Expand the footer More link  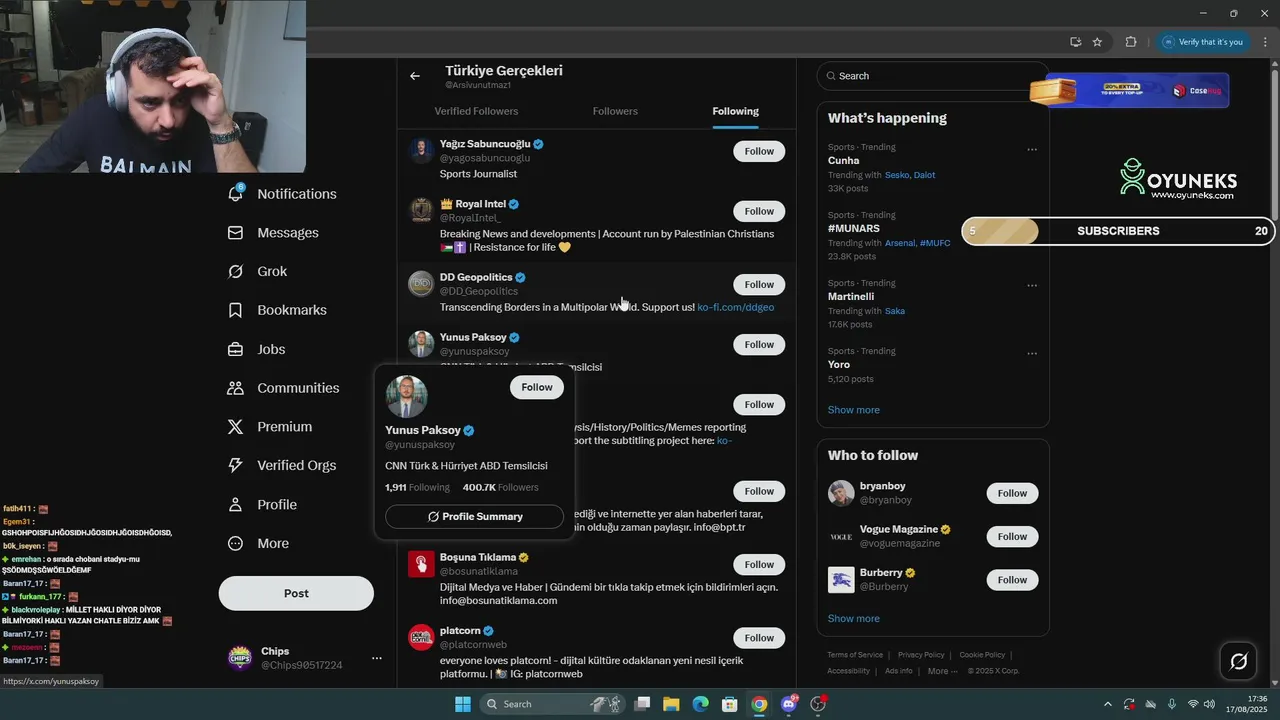942,671
